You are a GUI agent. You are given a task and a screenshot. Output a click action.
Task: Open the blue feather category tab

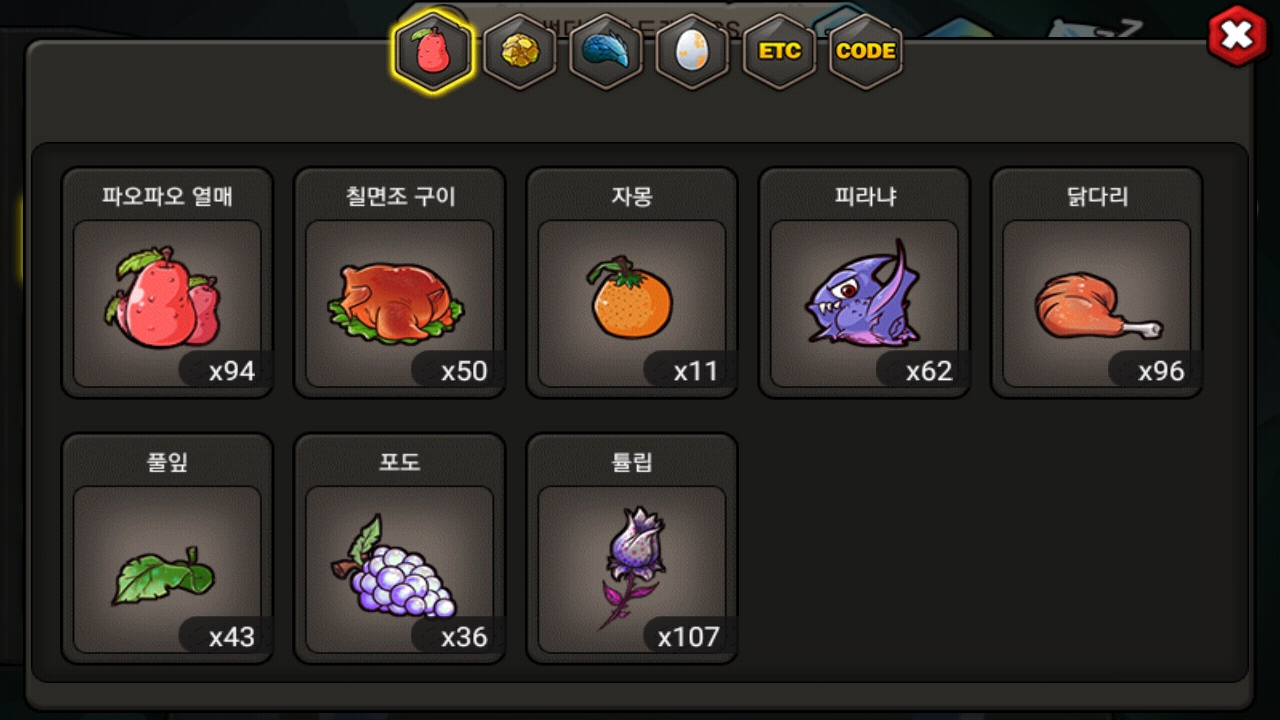tap(606, 52)
